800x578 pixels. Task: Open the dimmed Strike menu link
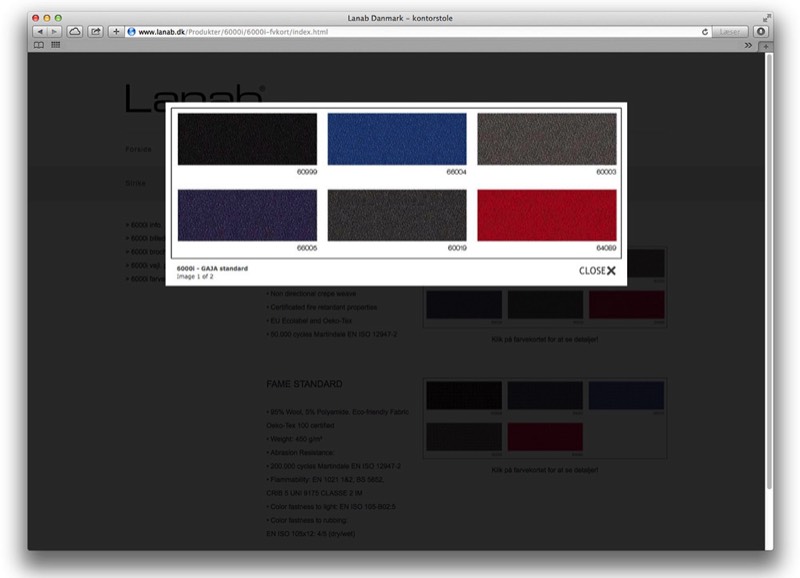136,183
